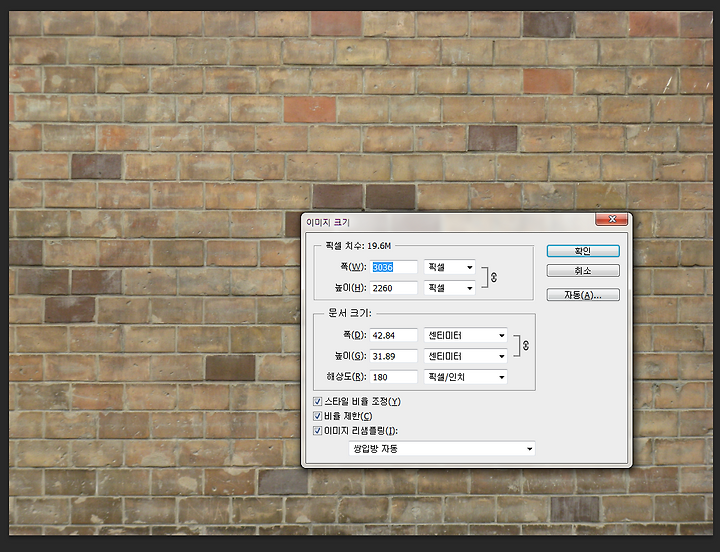The image size is (720, 552).
Task: Click the chain link icon beside pixel dimensions
Action: click(x=494, y=277)
